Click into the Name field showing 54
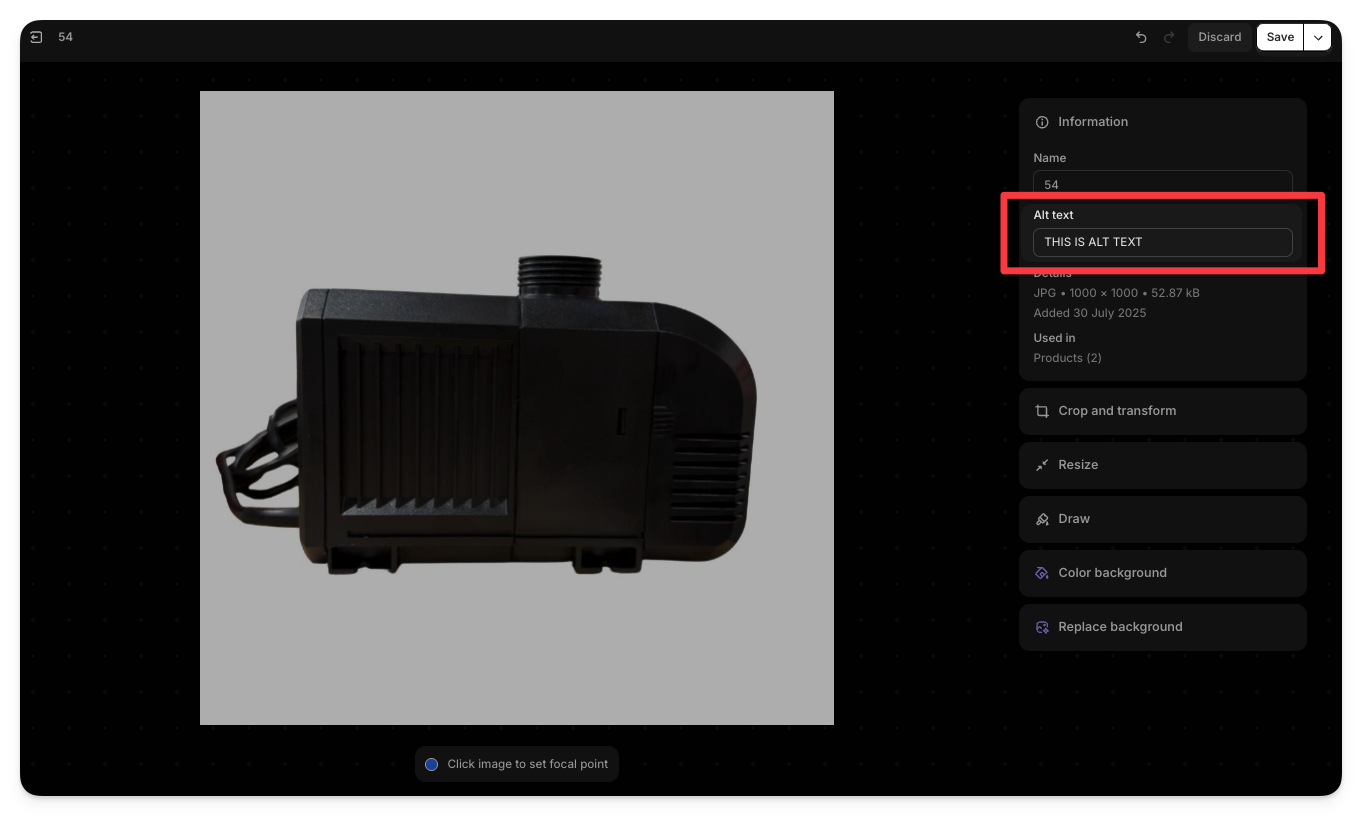This screenshot has height=816, width=1362. (x=1162, y=183)
